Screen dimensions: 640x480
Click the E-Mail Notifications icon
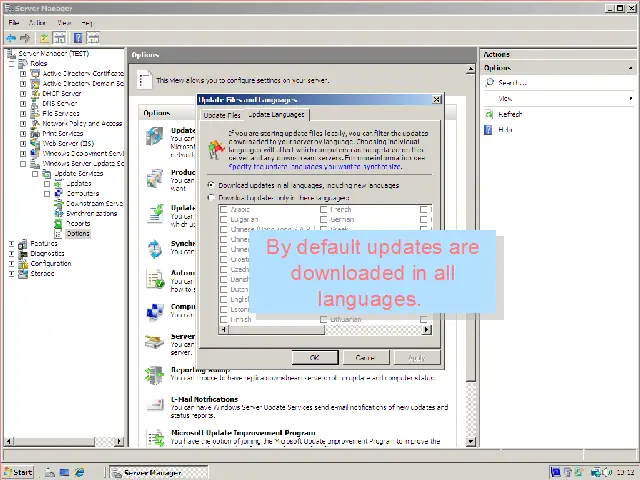tap(155, 404)
